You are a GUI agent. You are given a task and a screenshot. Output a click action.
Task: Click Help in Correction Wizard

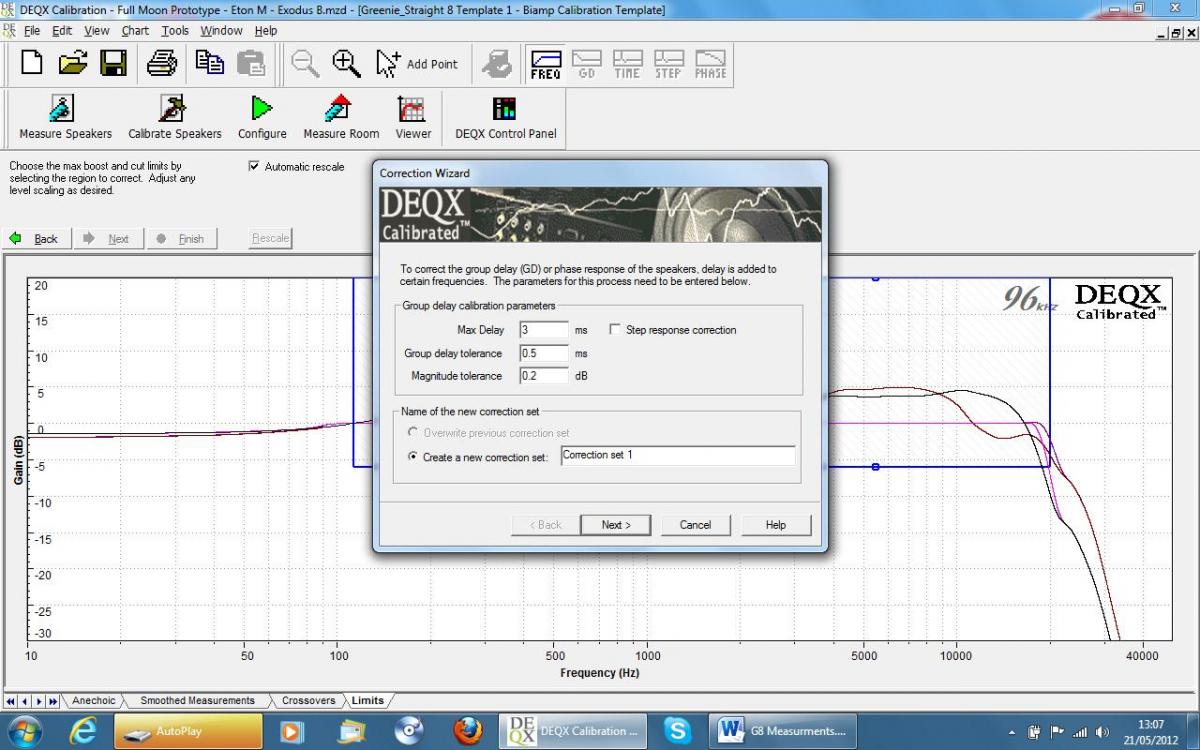775,525
